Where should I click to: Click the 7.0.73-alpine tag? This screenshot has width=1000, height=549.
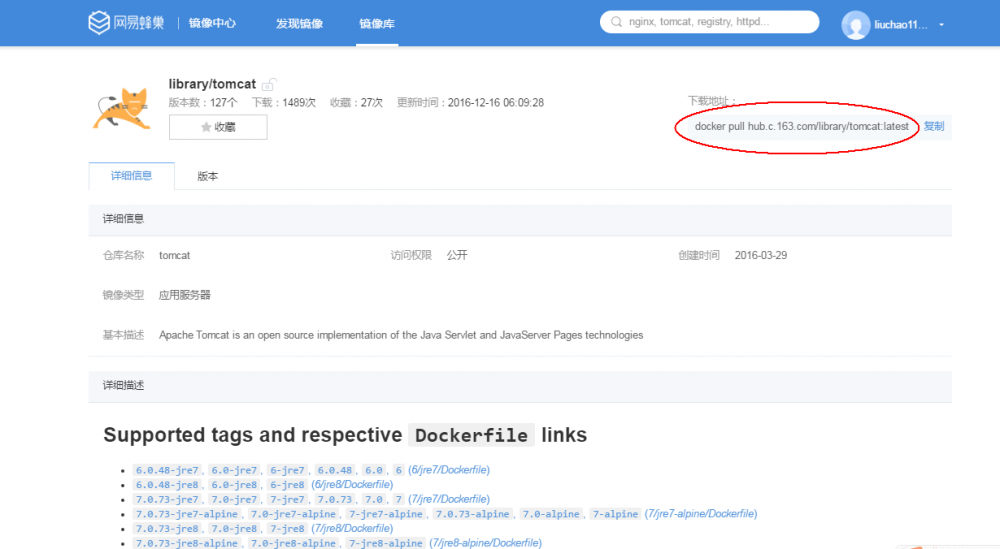point(472,514)
